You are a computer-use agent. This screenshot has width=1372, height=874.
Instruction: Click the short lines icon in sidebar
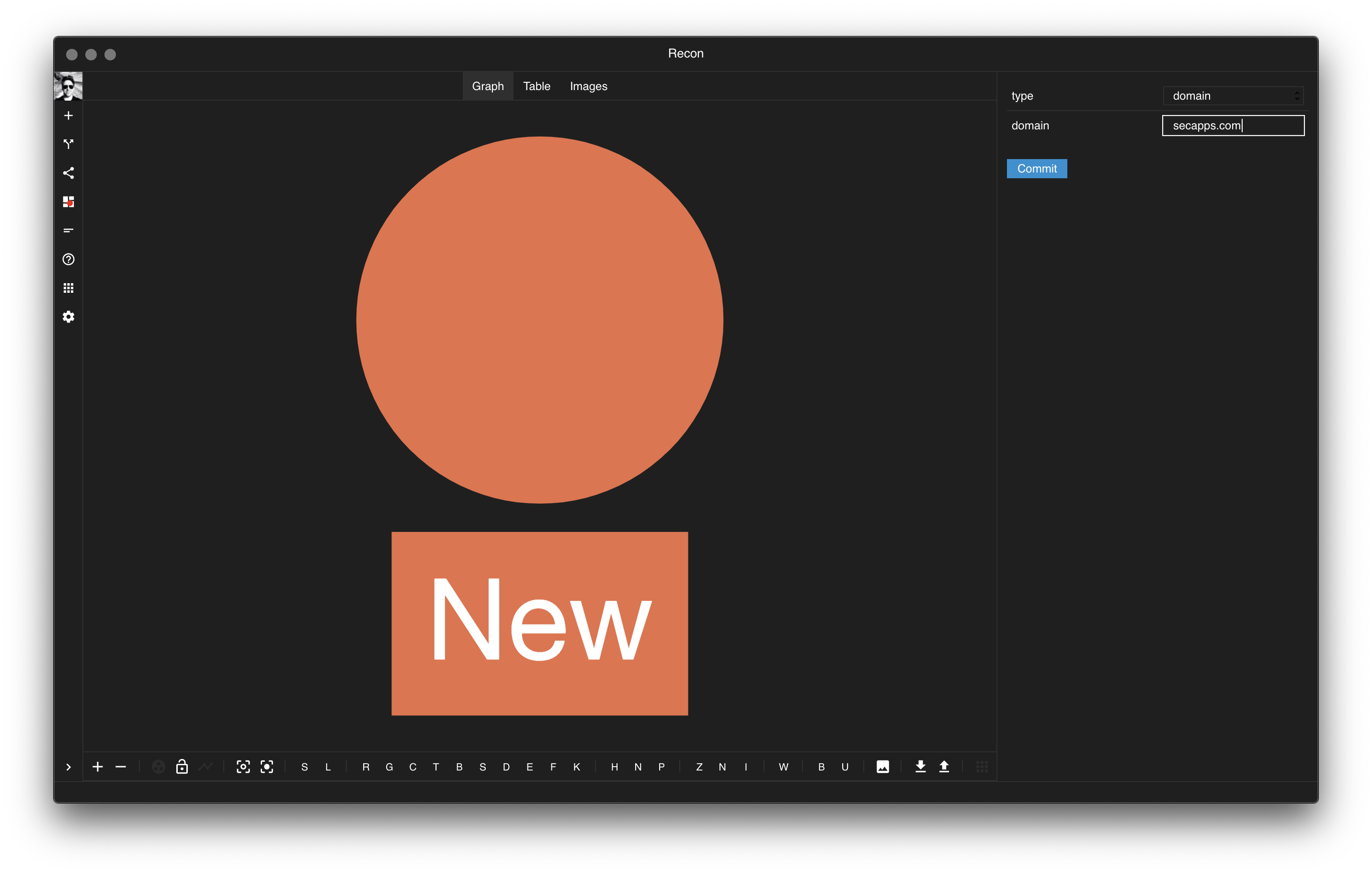69,231
